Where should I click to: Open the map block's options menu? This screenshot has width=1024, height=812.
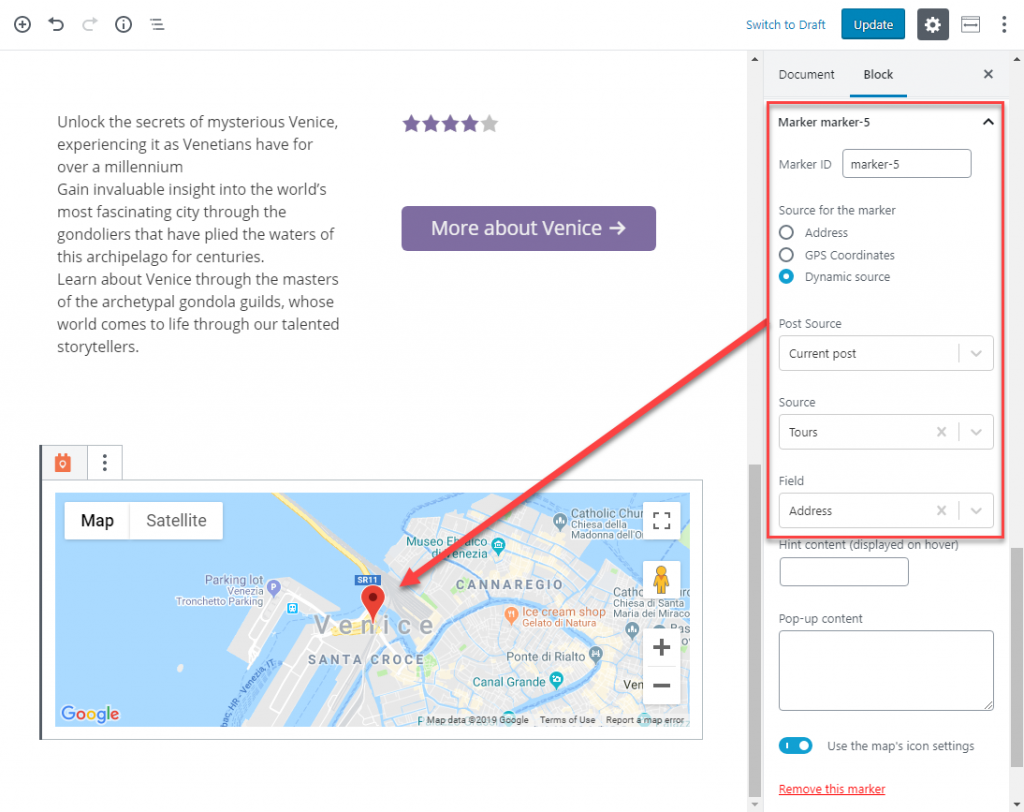[105, 462]
